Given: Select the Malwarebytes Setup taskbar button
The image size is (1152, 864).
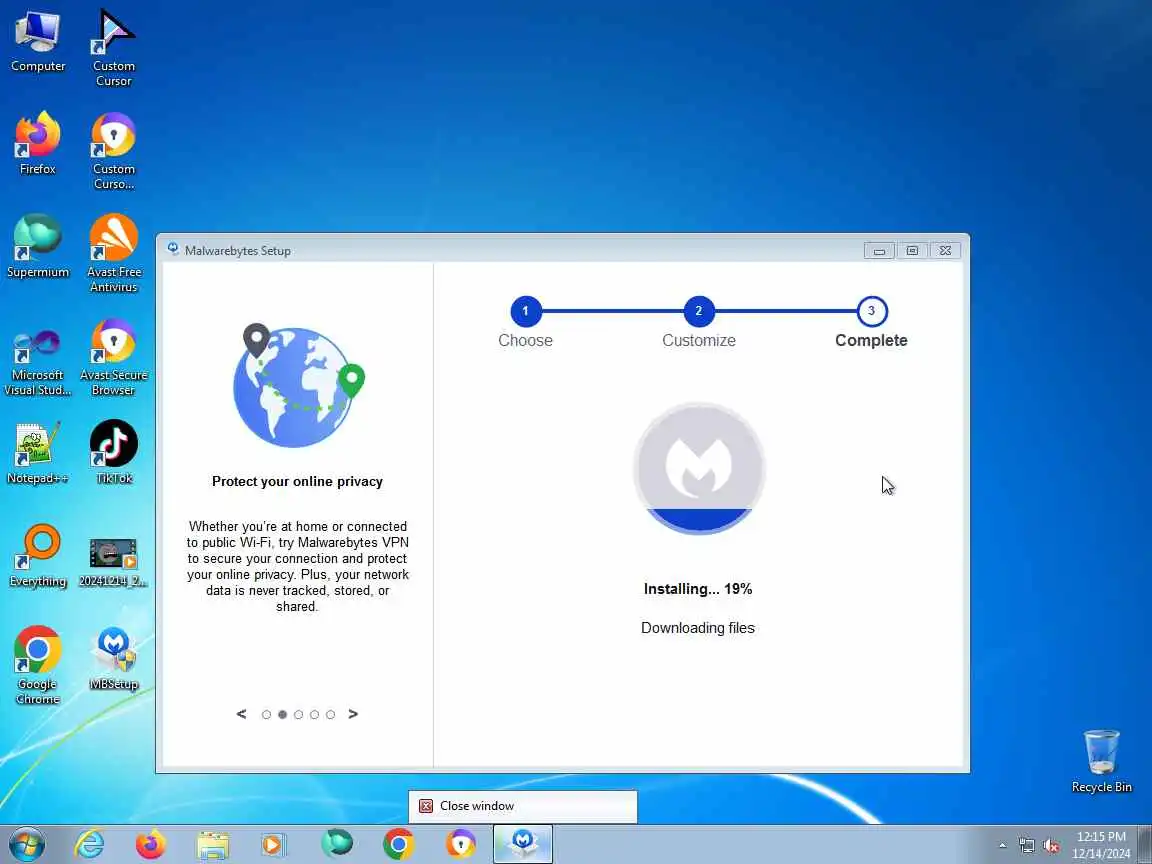Looking at the screenshot, I should (x=522, y=844).
